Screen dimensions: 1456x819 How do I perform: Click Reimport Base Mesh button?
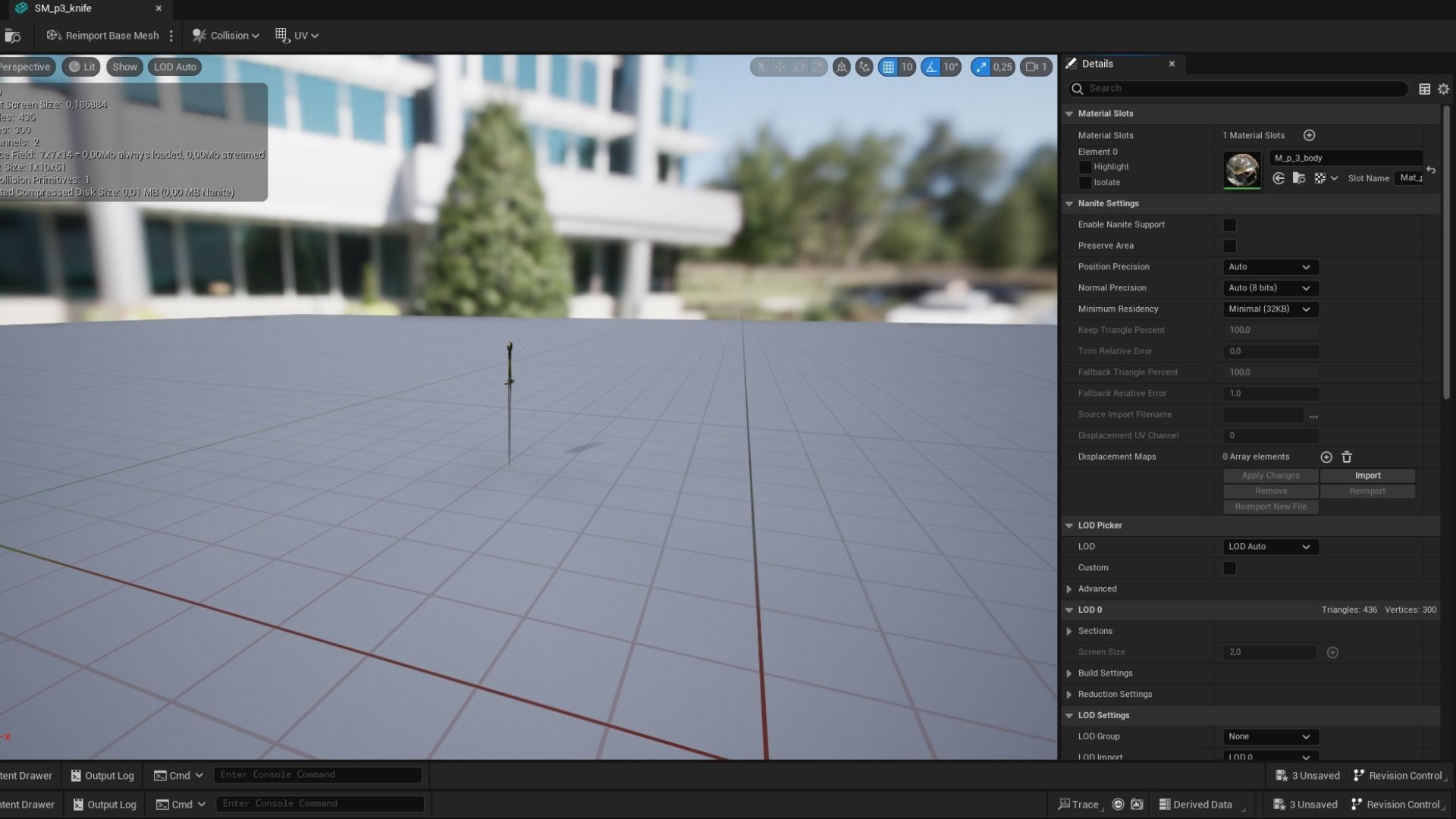coord(103,36)
